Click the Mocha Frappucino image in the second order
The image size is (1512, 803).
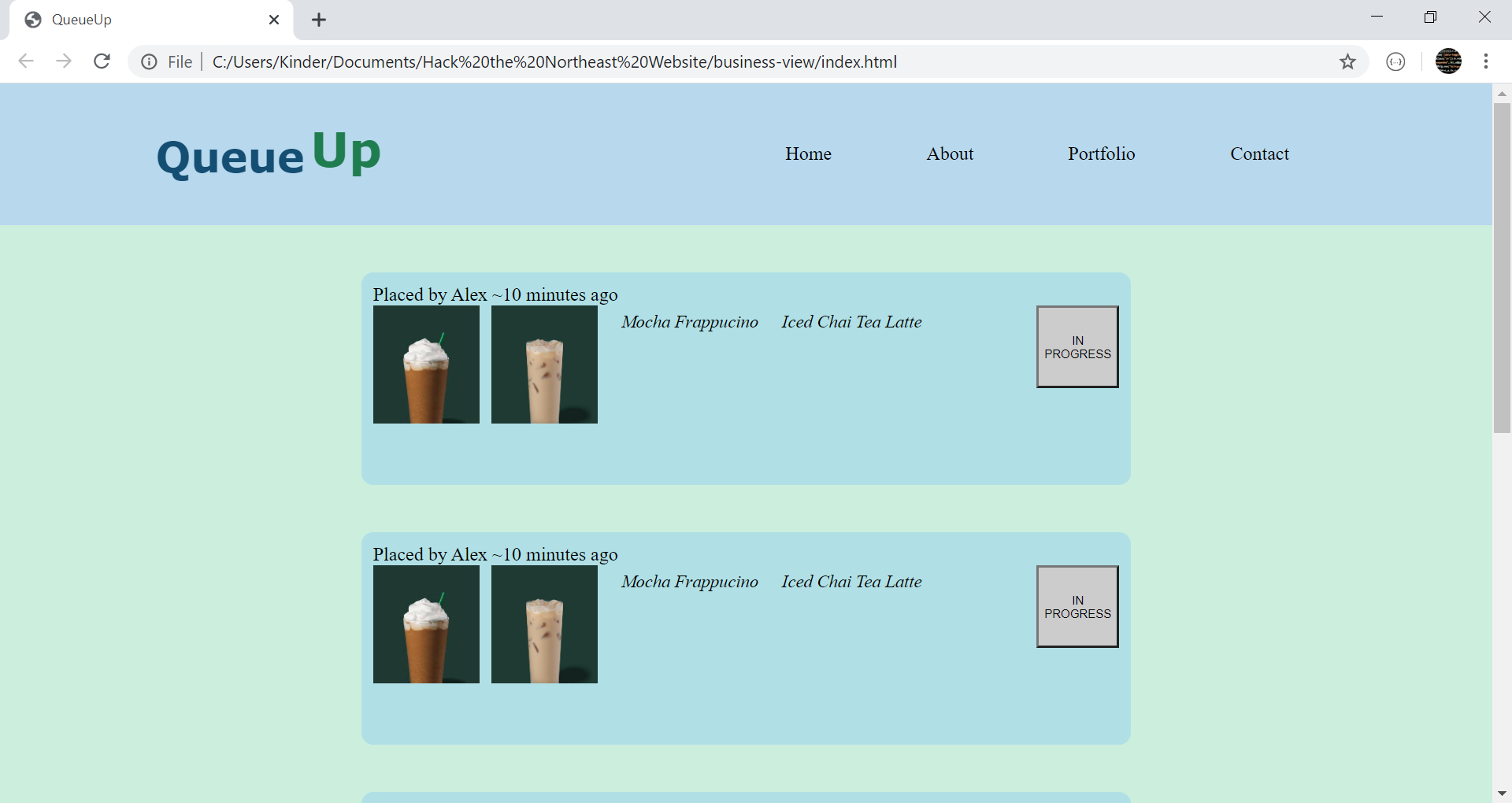click(426, 624)
